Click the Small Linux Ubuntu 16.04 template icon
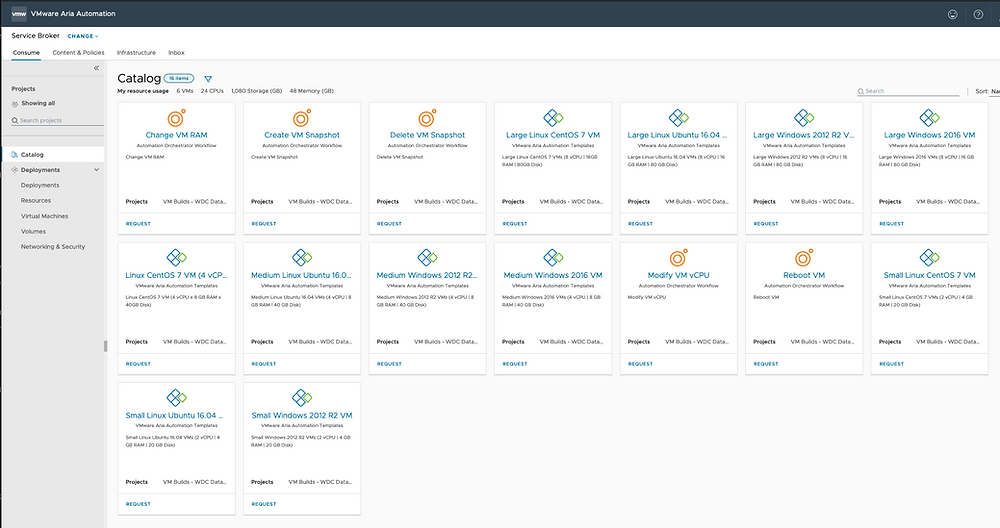 pyautogui.click(x=177, y=398)
